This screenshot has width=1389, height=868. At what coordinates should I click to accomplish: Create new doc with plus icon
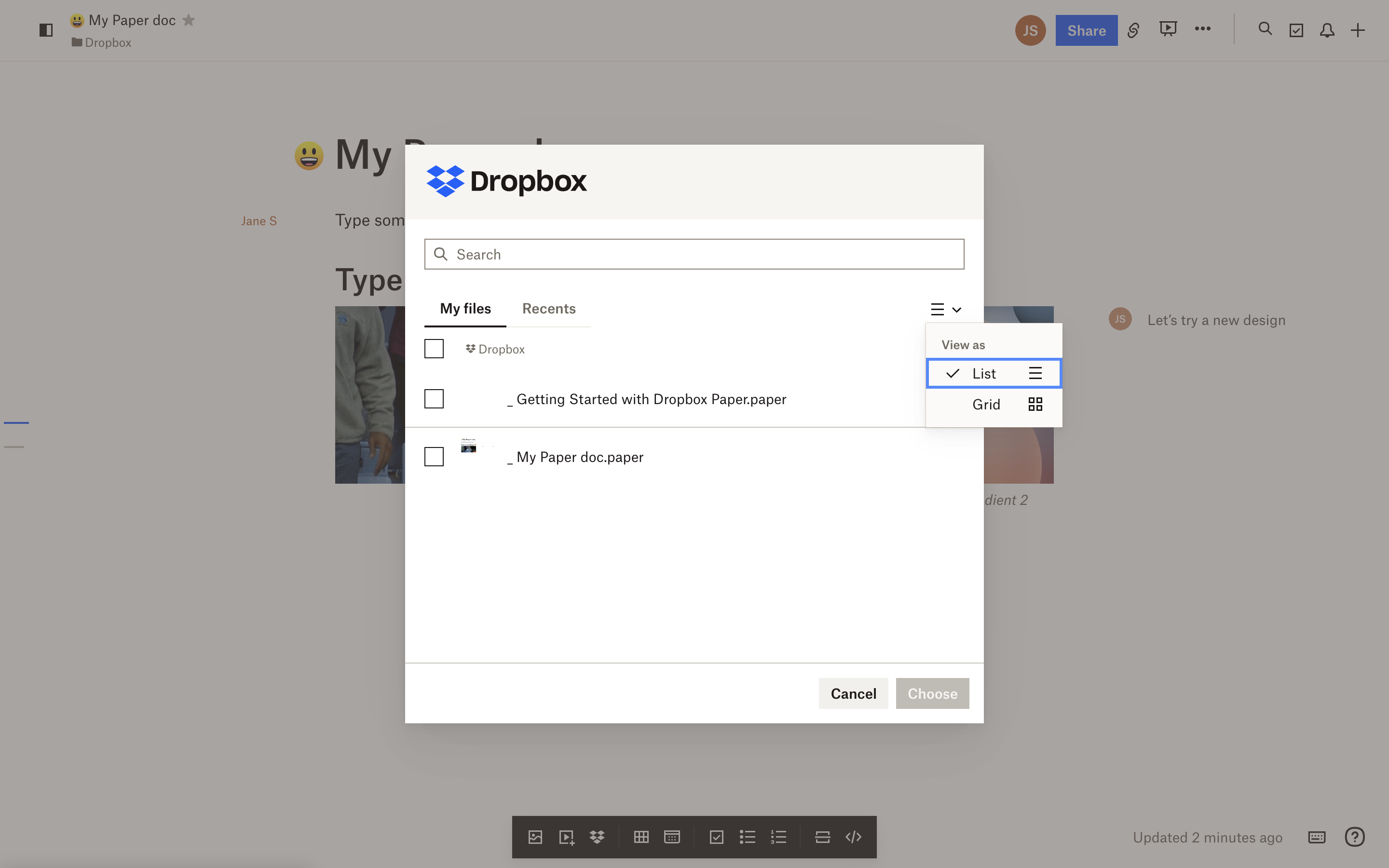point(1358,30)
